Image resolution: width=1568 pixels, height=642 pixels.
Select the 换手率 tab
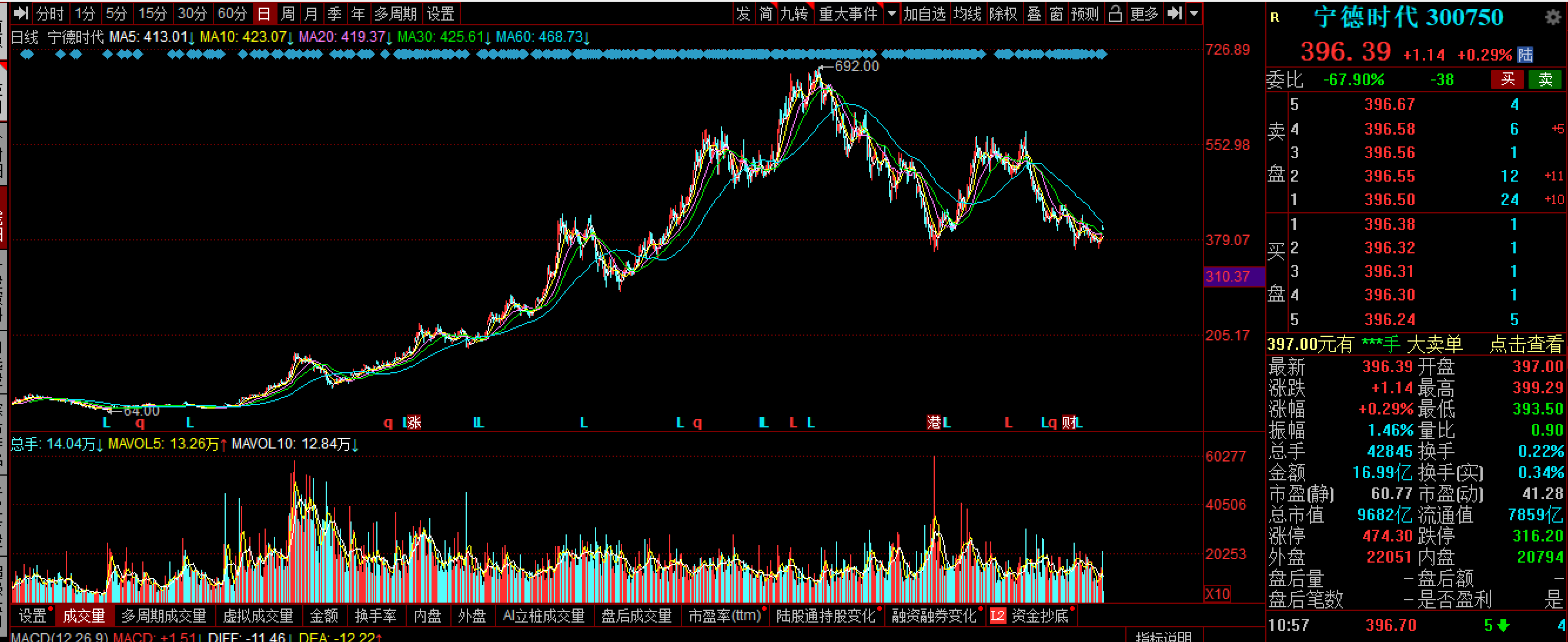[x=376, y=616]
